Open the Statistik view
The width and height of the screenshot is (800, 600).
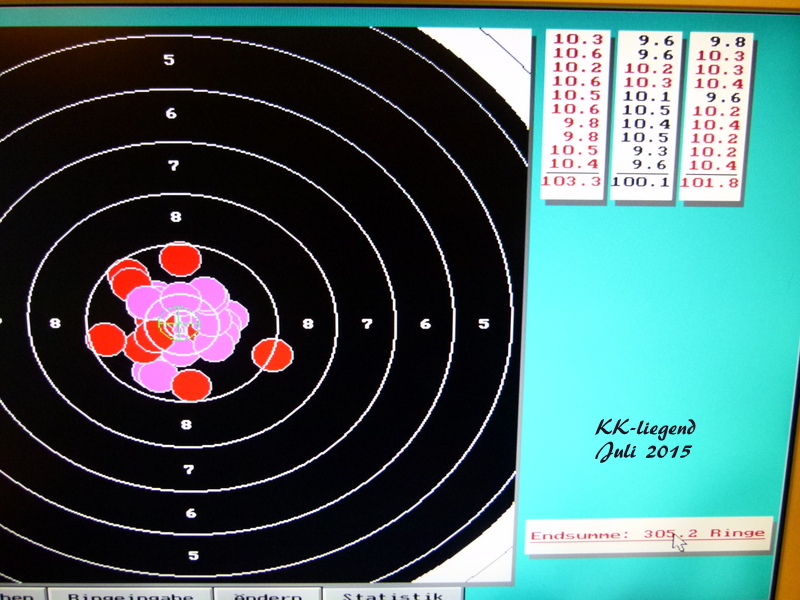tap(392, 594)
